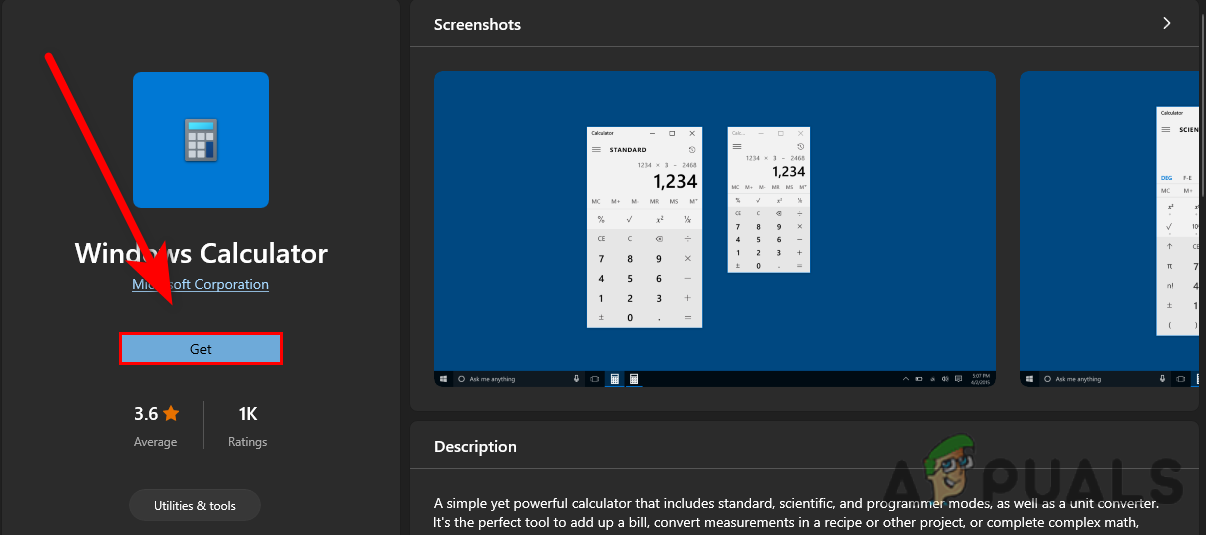
Task: Open the Screenshots section heading
Action: 477,24
